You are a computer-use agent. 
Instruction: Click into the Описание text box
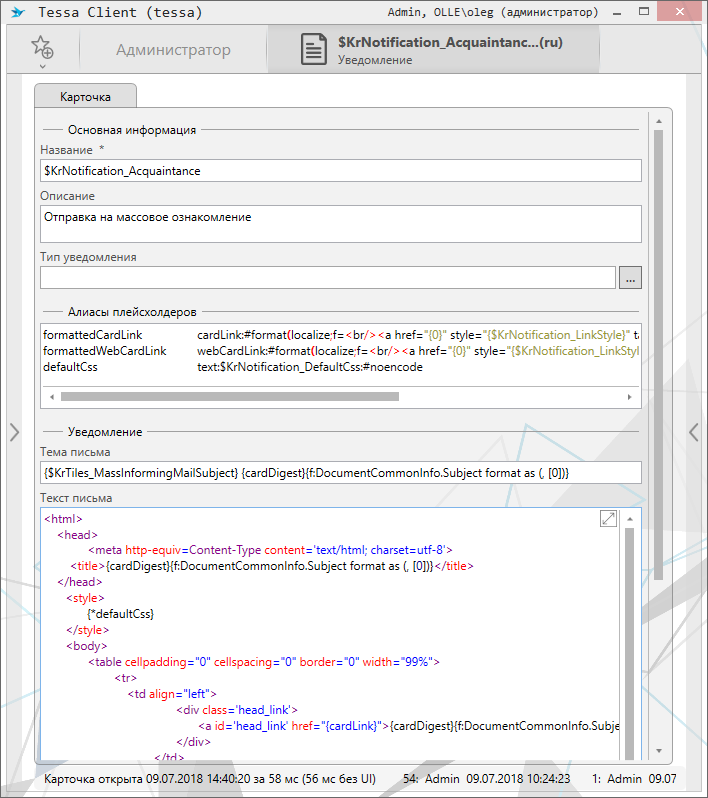pyautogui.click(x=340, y=223)
